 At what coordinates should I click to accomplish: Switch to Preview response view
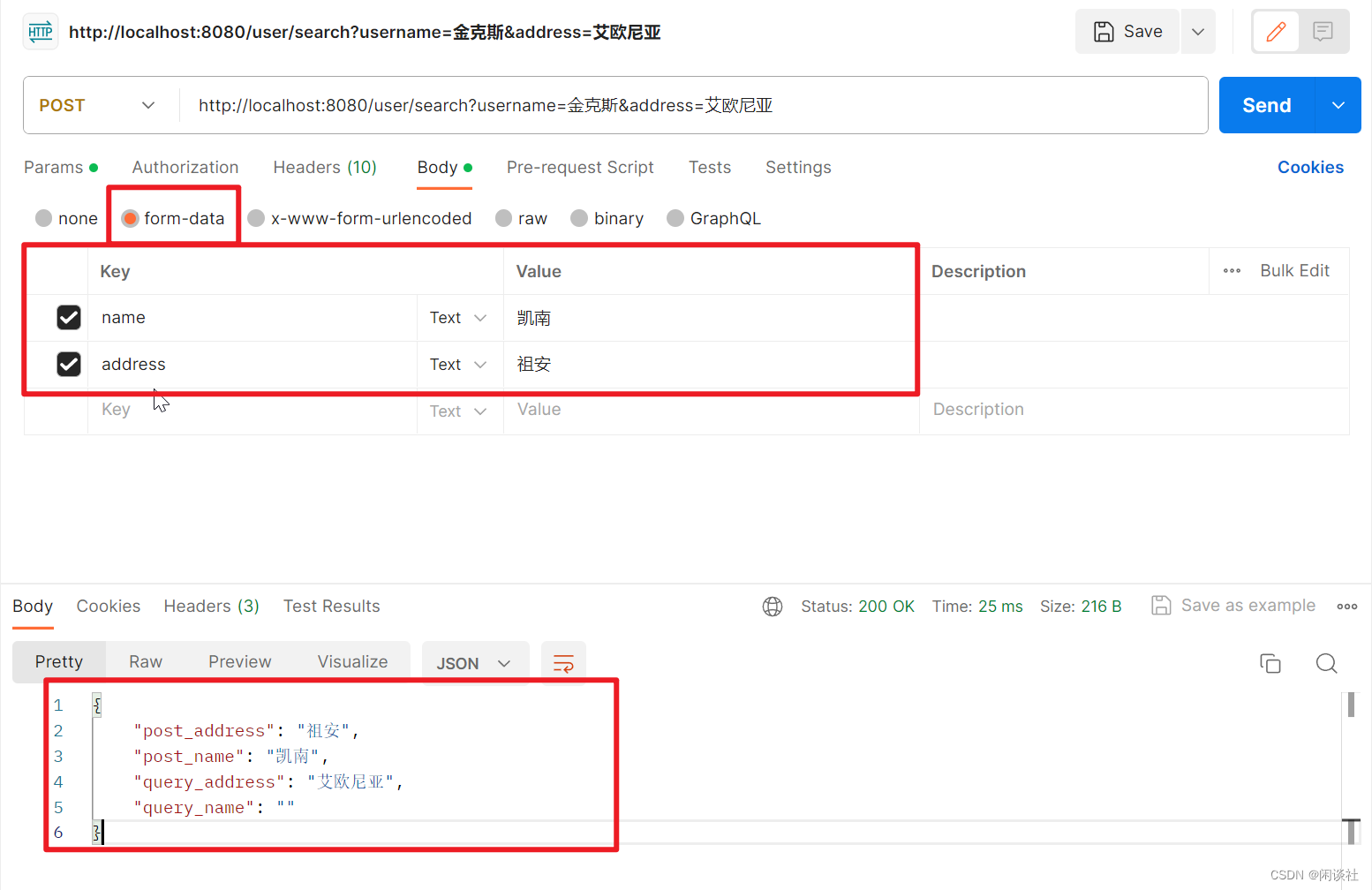(x=240, y=661)
